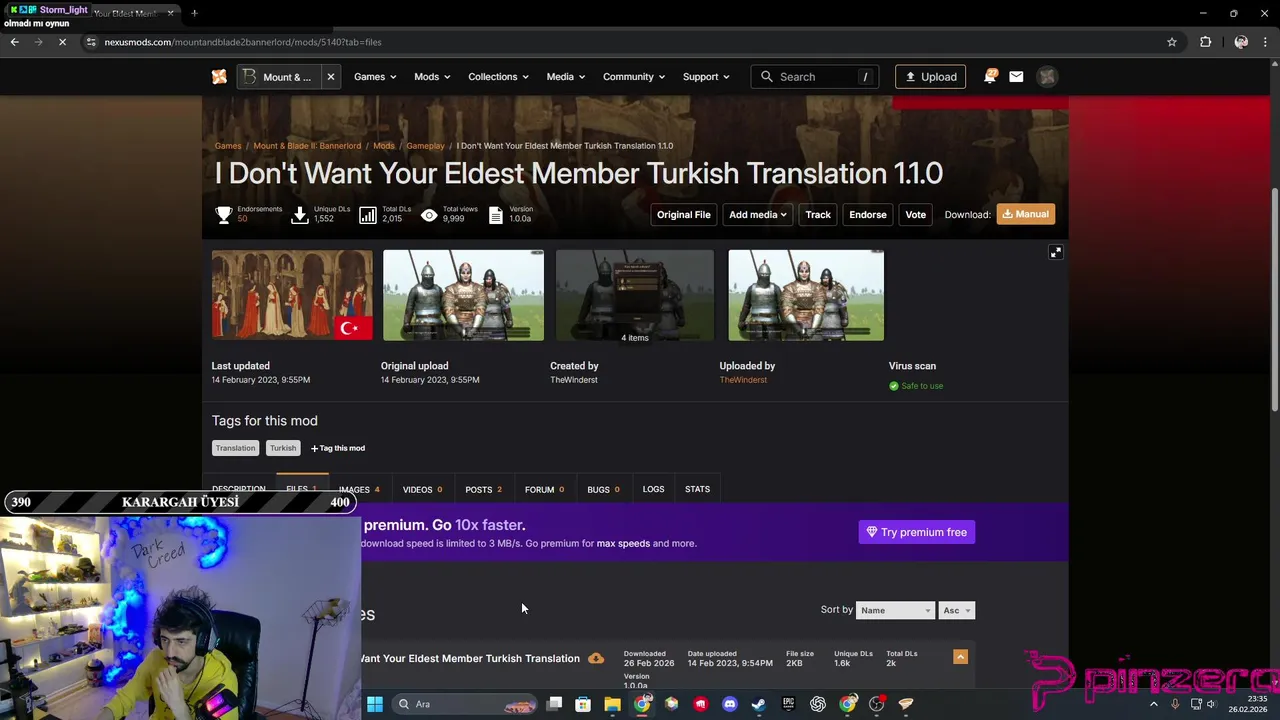The image size is (1280, 720).
Task: Select the Turkish tag
Action: pos(283,448)
